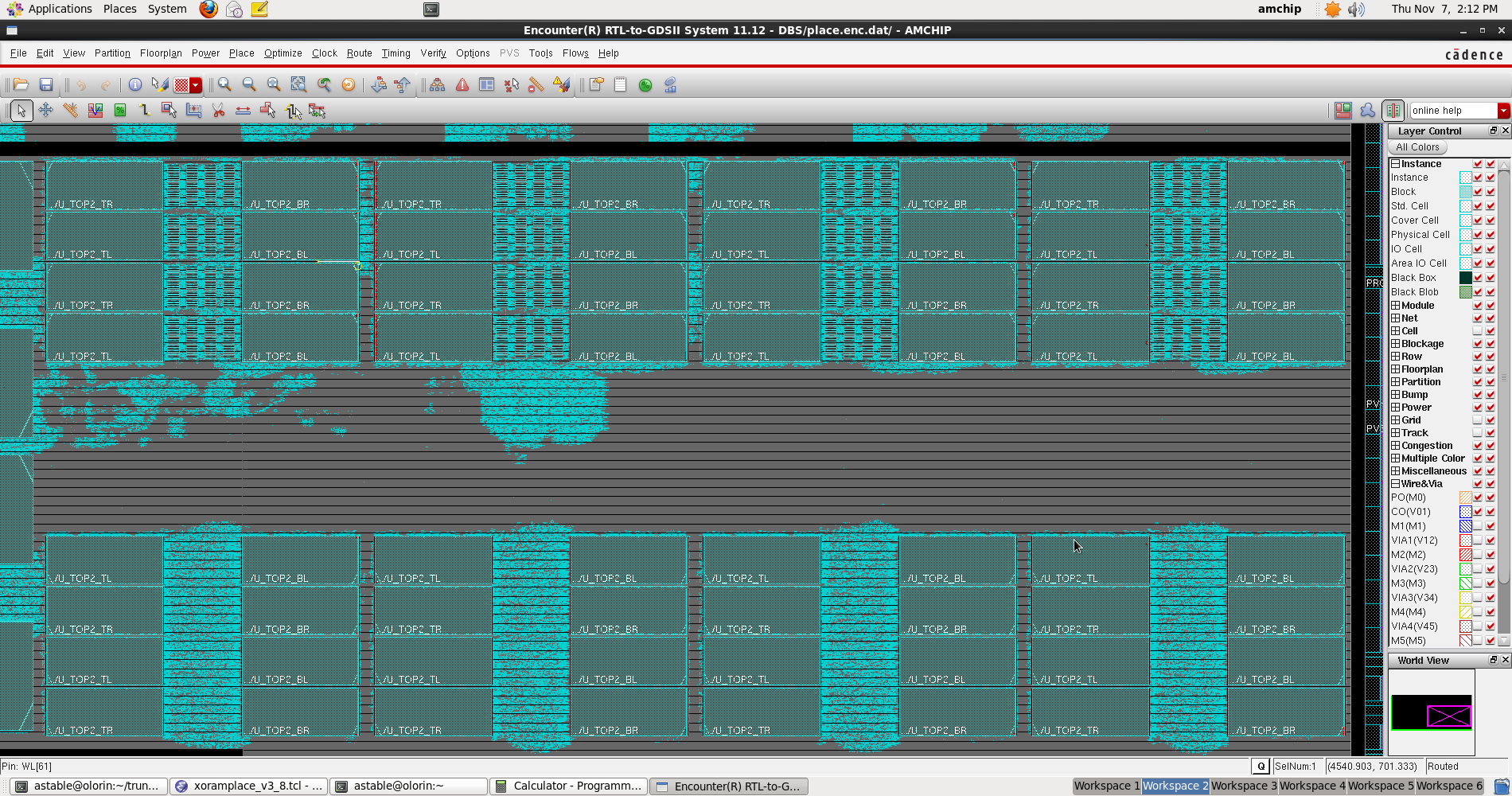Open the design hierarchy browser icon
This screenshot has width=1512, height=796.
[x=437, y=85]
